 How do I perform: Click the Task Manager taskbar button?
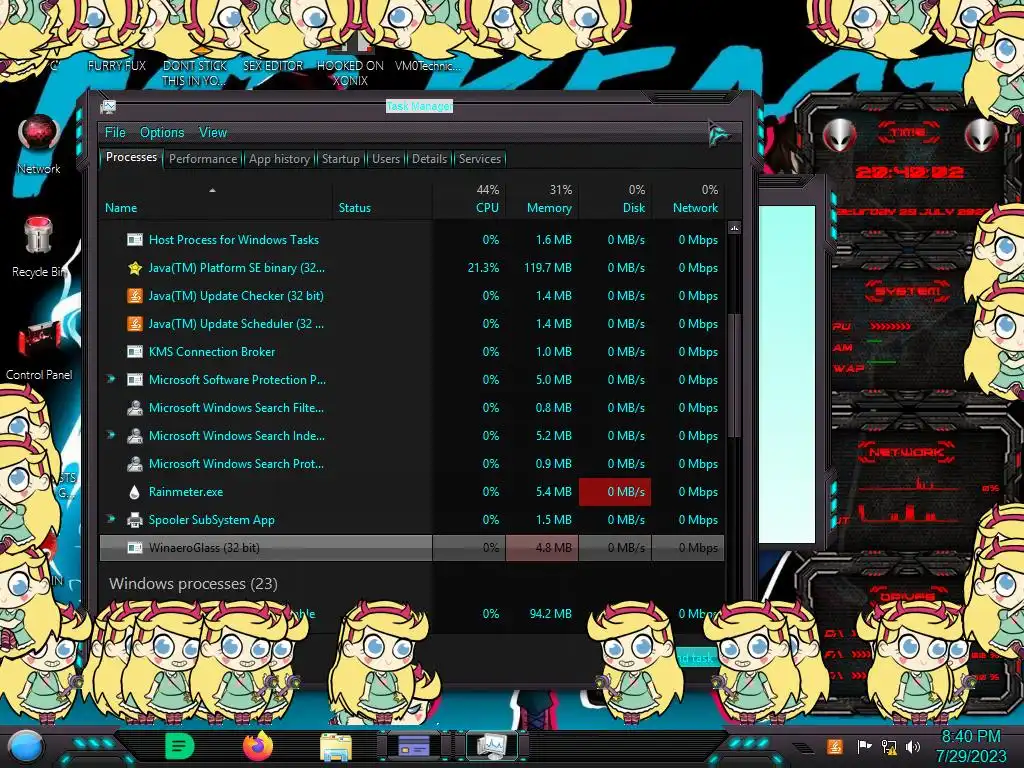(491, 746)
